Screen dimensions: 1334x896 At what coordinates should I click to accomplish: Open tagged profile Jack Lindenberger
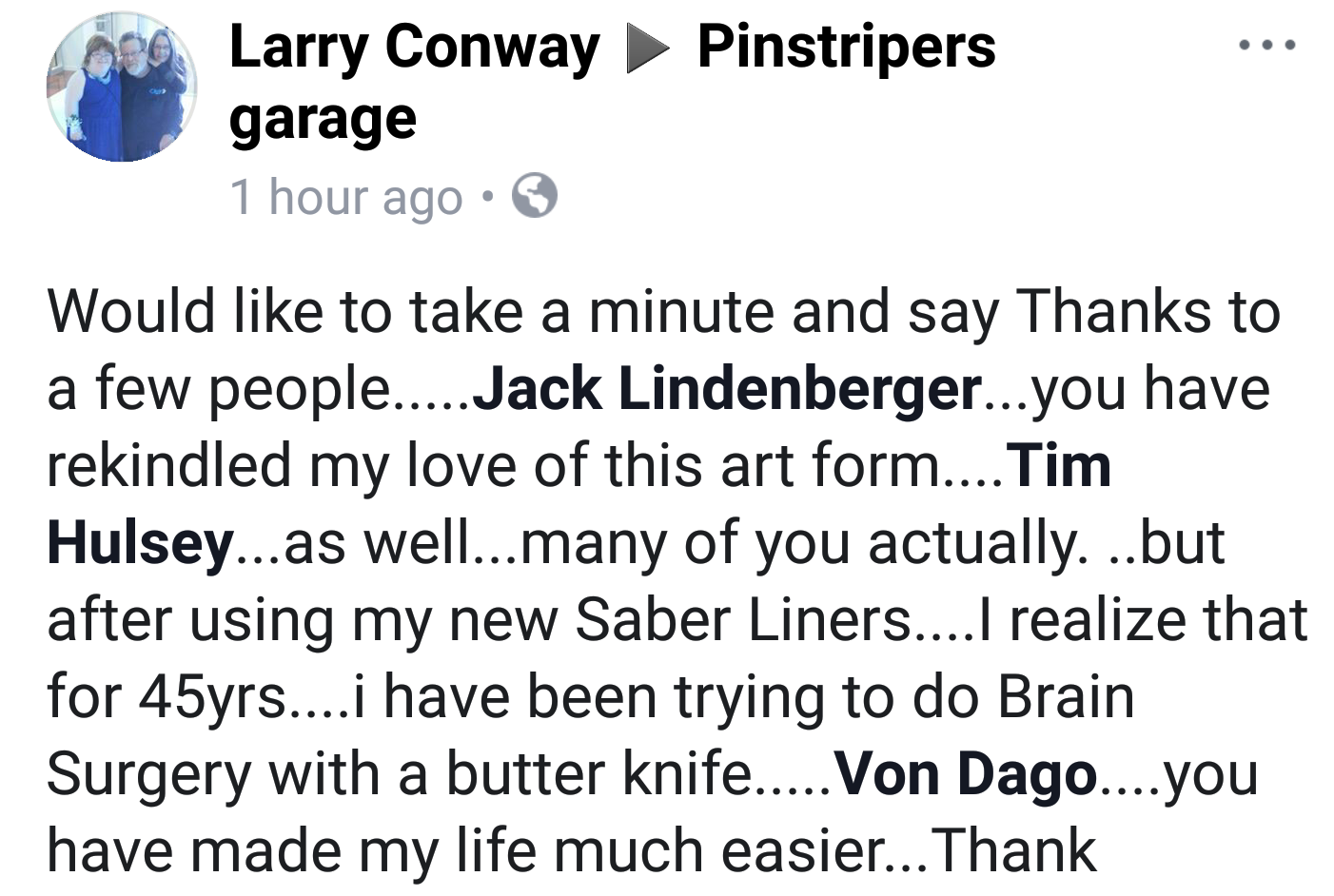click(727, 389)
